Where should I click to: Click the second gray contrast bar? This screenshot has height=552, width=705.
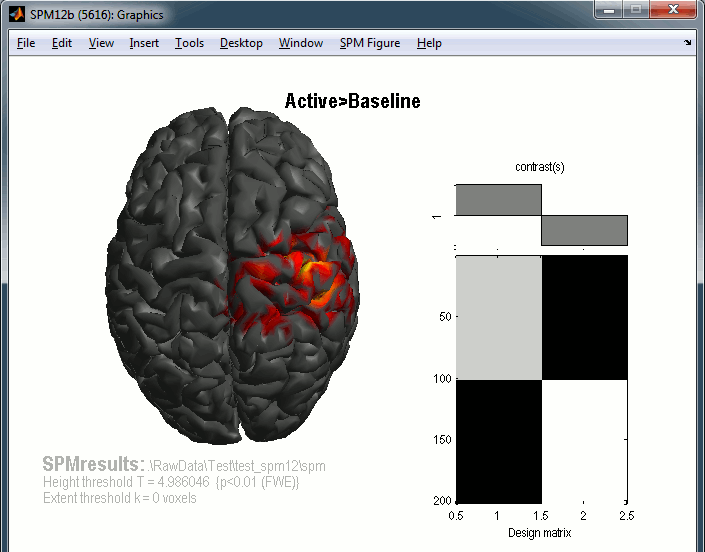pyautogui.click(x=584, y=230)
